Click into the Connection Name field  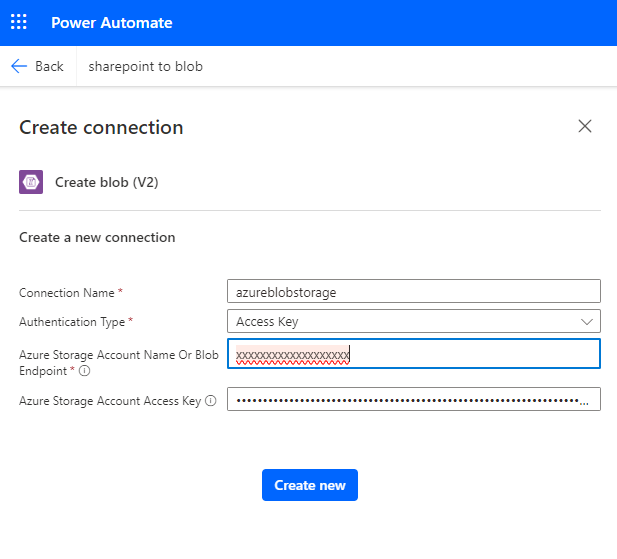point(414,291)
